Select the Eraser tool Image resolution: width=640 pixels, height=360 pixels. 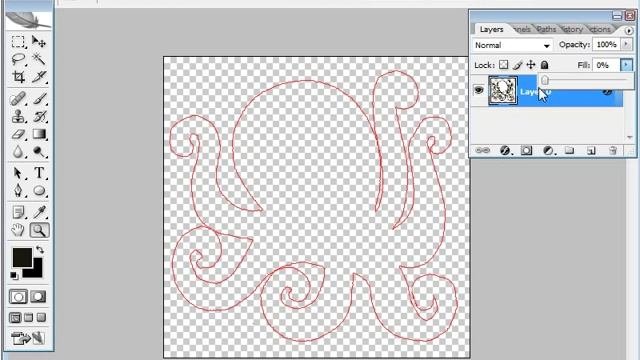[x=18, y=134]
